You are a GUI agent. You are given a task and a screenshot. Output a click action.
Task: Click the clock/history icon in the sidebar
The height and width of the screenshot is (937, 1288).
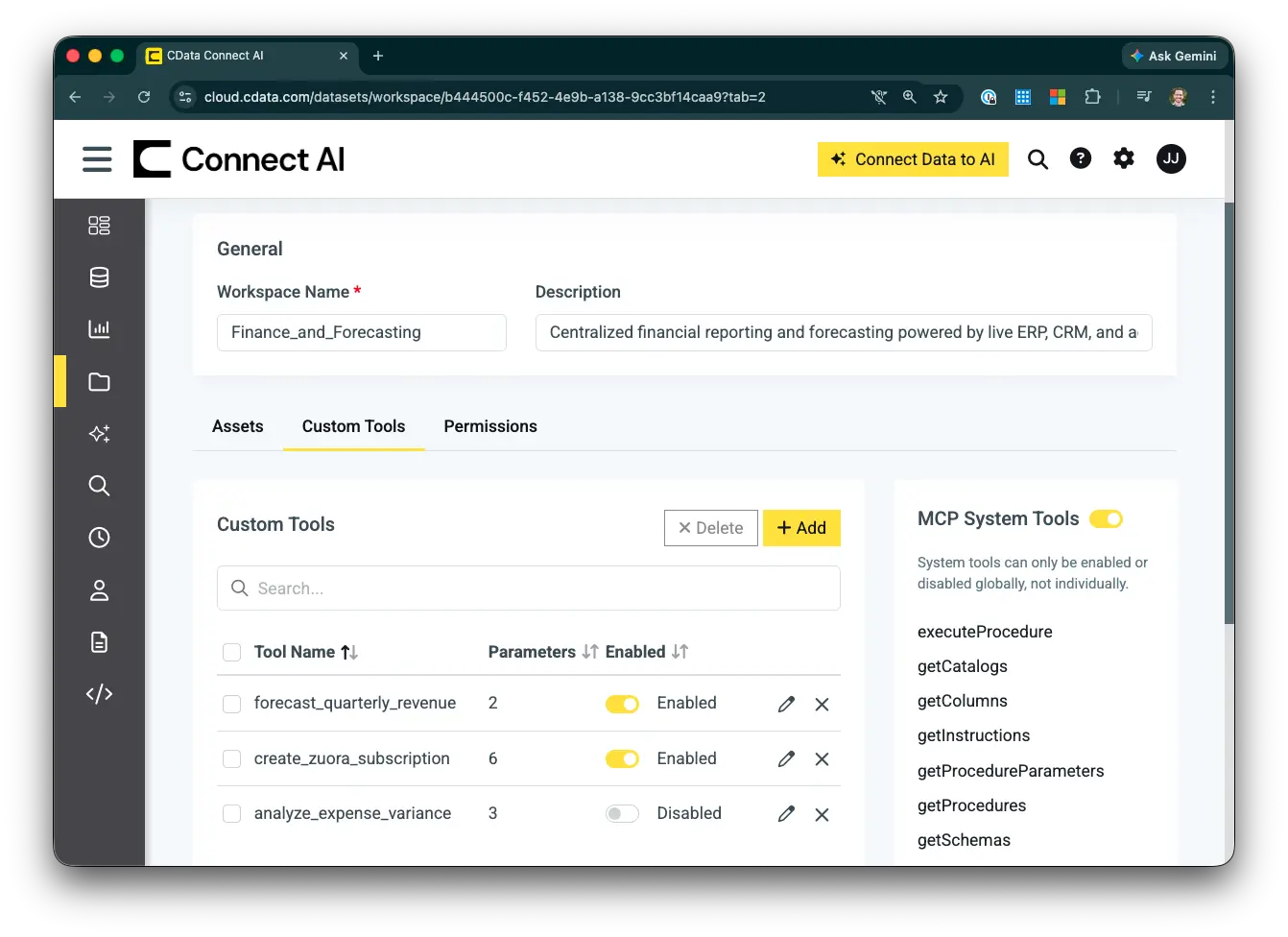99,538
